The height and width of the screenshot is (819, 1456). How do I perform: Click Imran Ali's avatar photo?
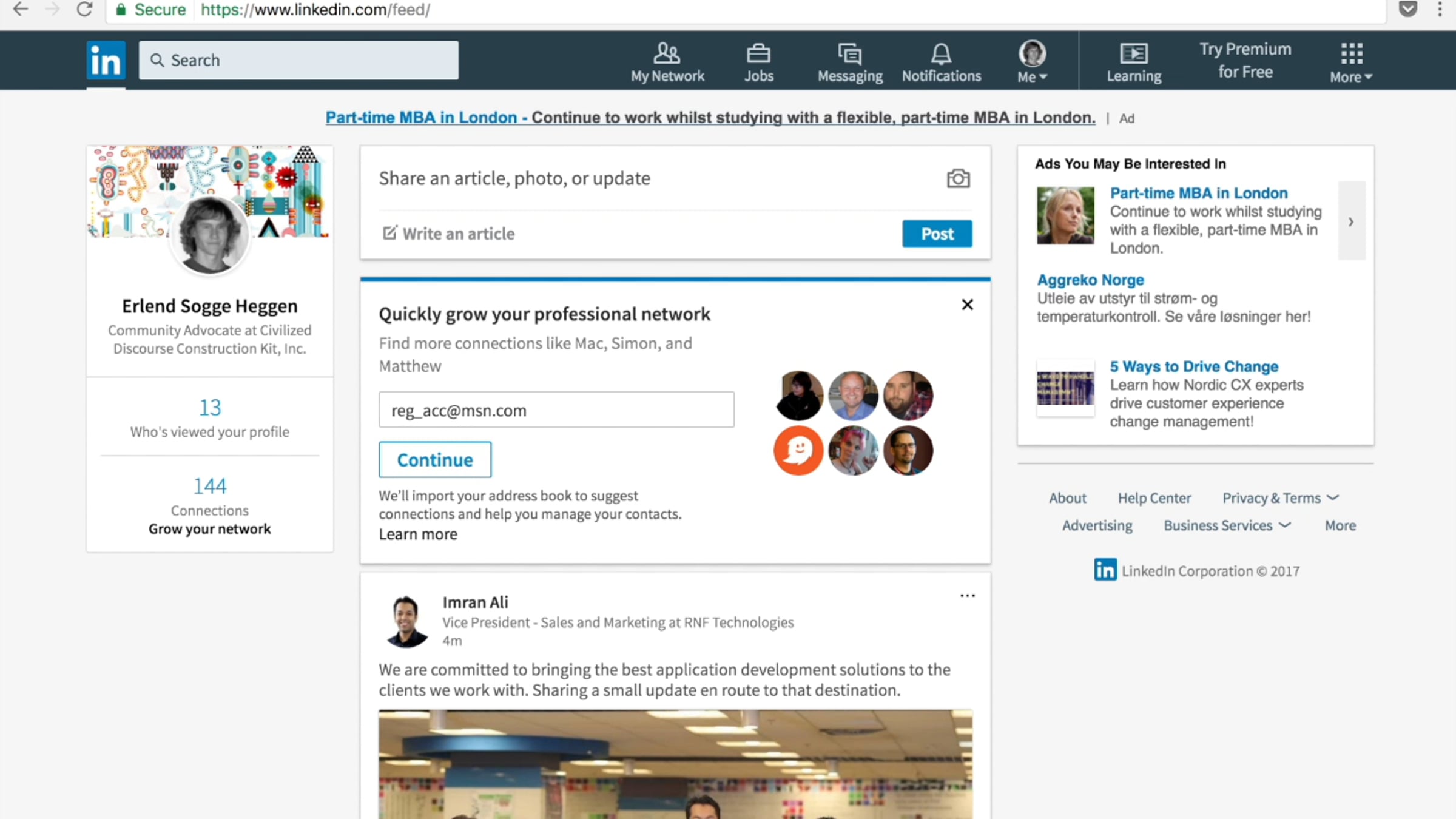(x=406, y=621)
